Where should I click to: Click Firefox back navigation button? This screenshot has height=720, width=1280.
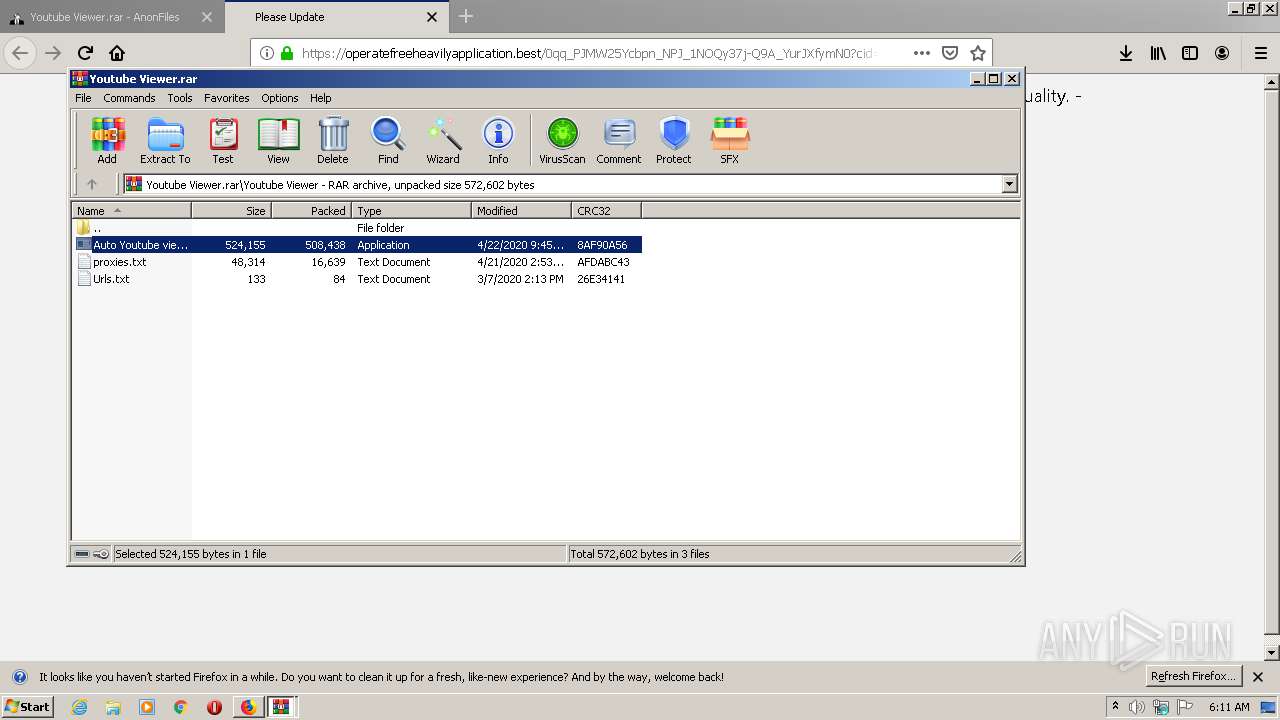pos(20,53)
